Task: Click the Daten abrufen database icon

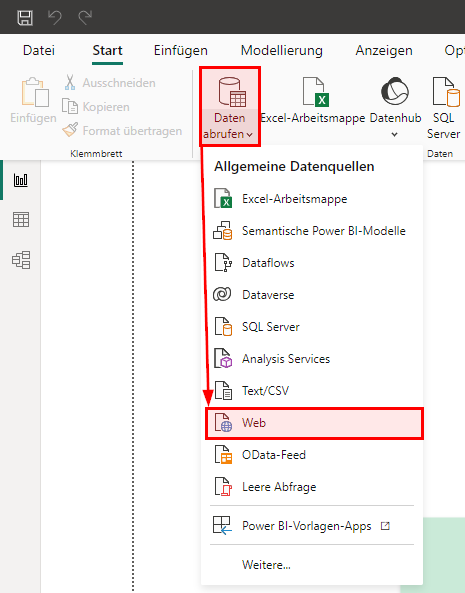Action: (232, 92)
